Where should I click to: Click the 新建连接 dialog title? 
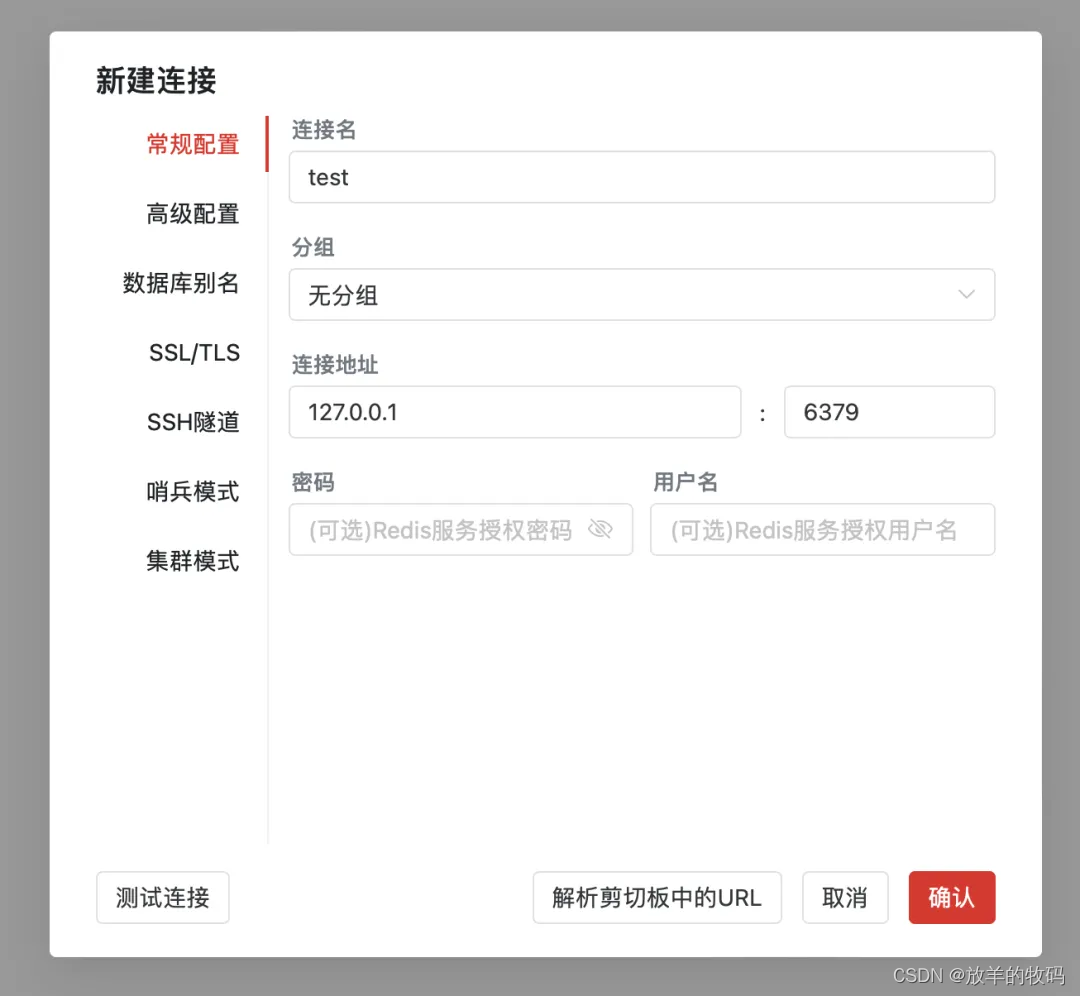156,81
